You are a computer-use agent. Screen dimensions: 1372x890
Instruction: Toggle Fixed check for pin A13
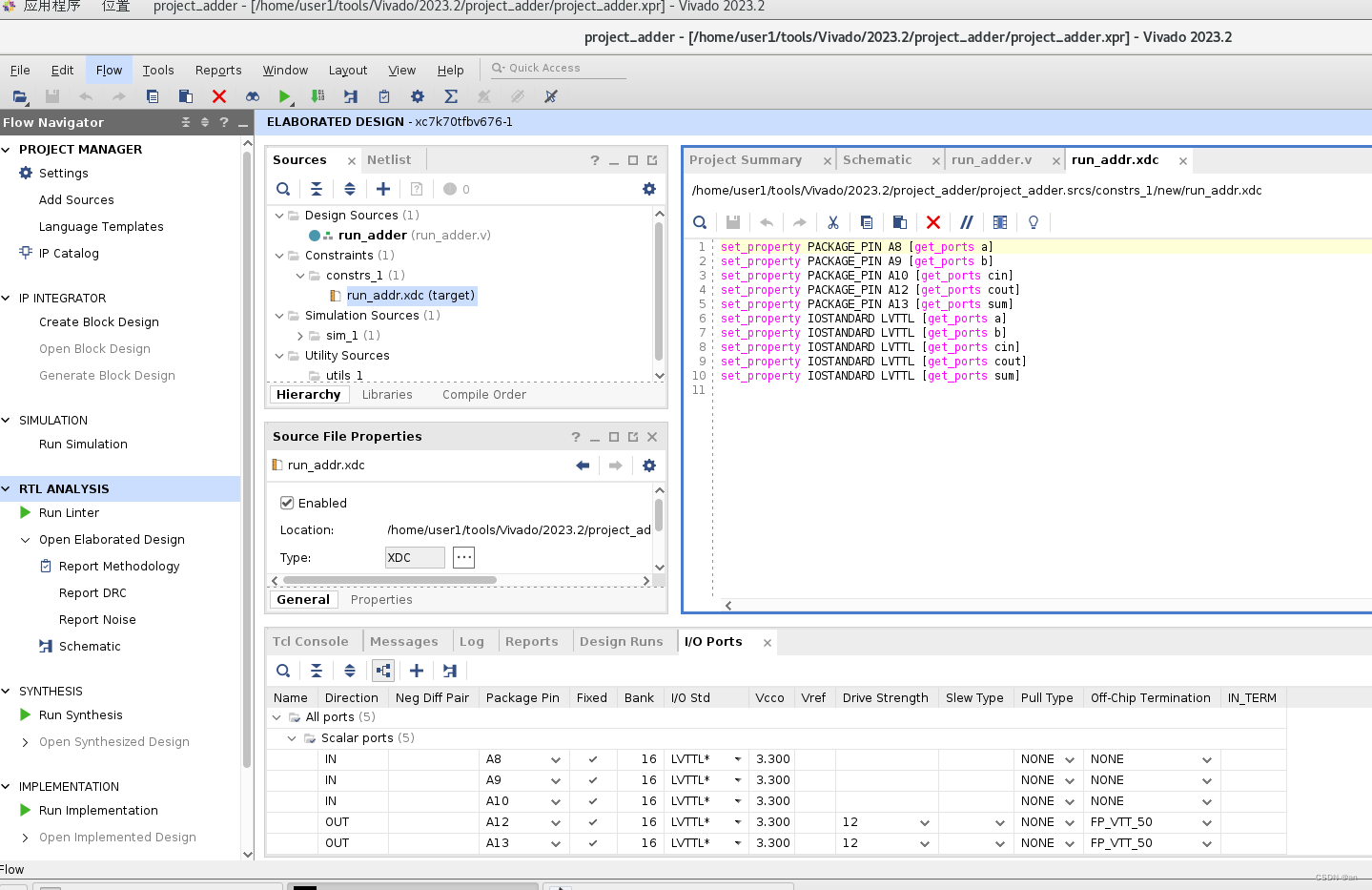click(x=593, y=843)
